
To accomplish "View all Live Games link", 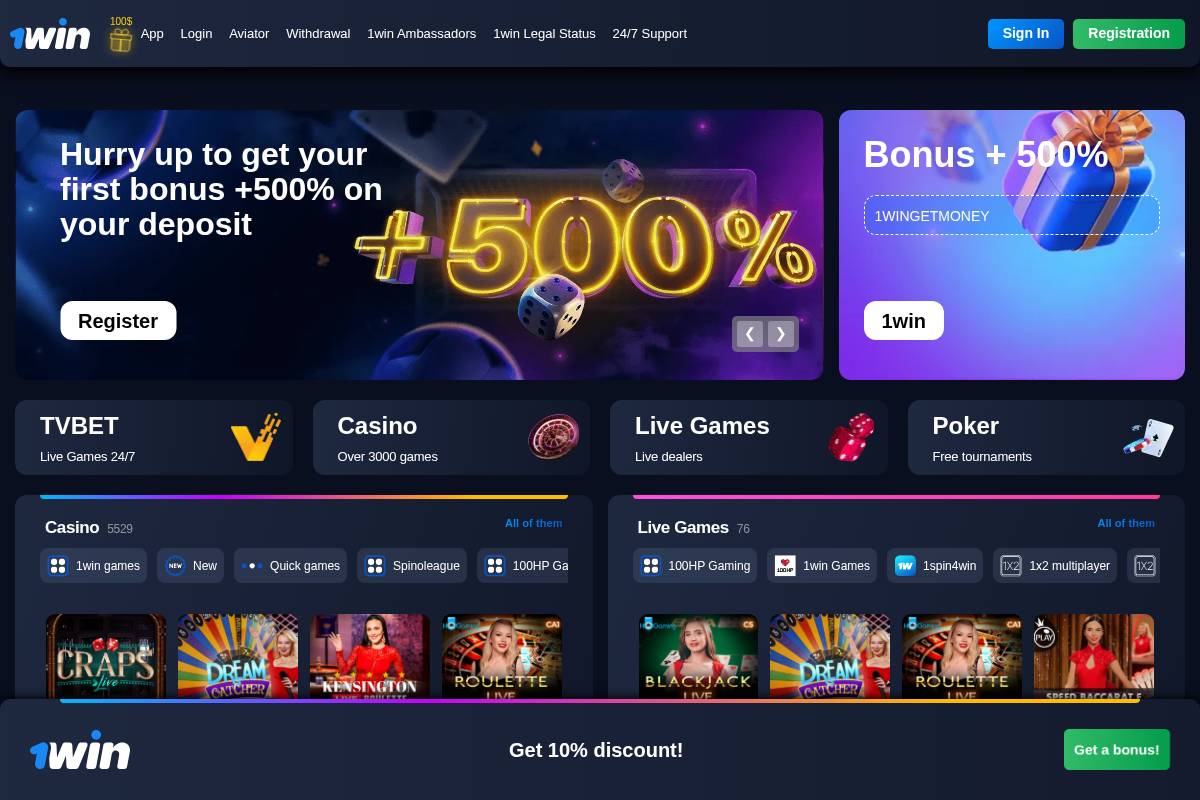I will point(1126,523).
